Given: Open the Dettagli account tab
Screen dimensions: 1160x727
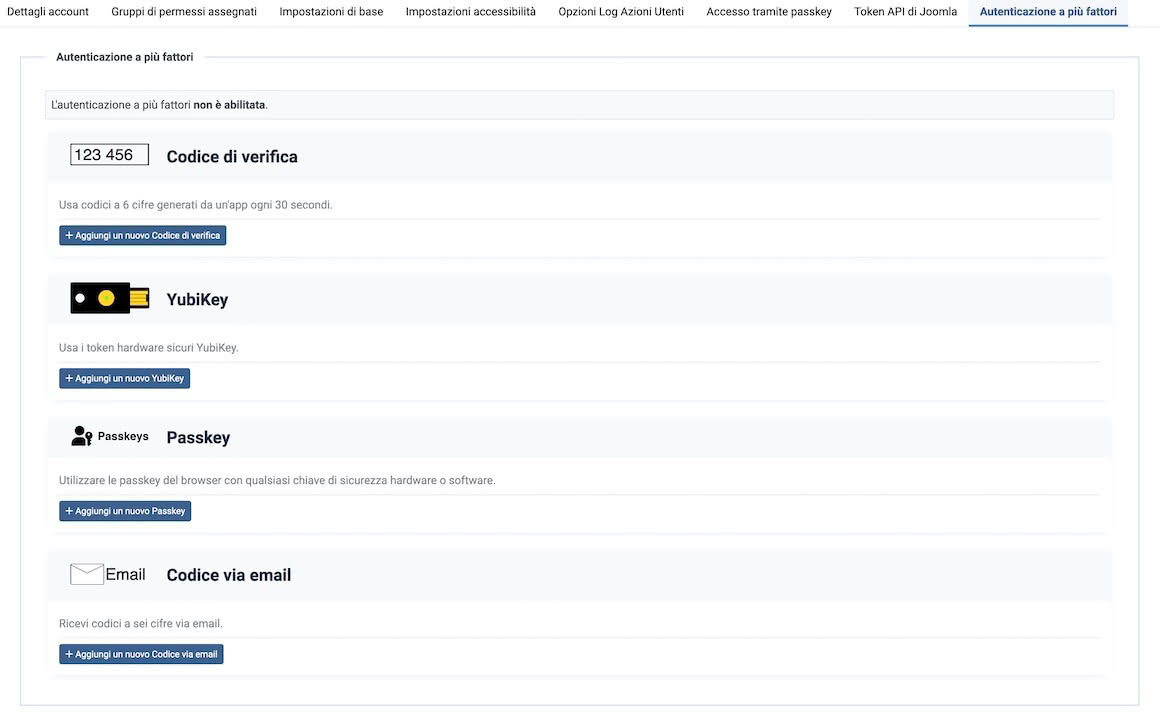Looking at the screenshot, I should [x=48, y=12].
